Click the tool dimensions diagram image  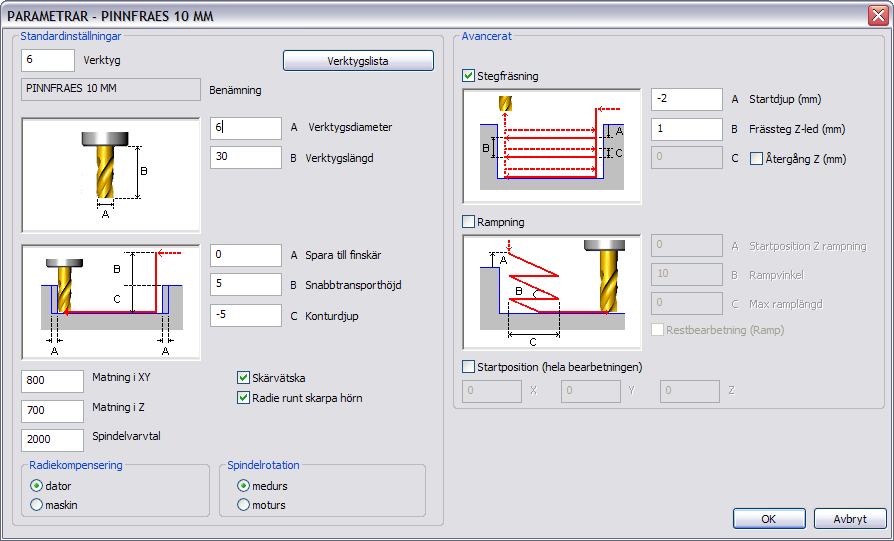click(111, 175)
